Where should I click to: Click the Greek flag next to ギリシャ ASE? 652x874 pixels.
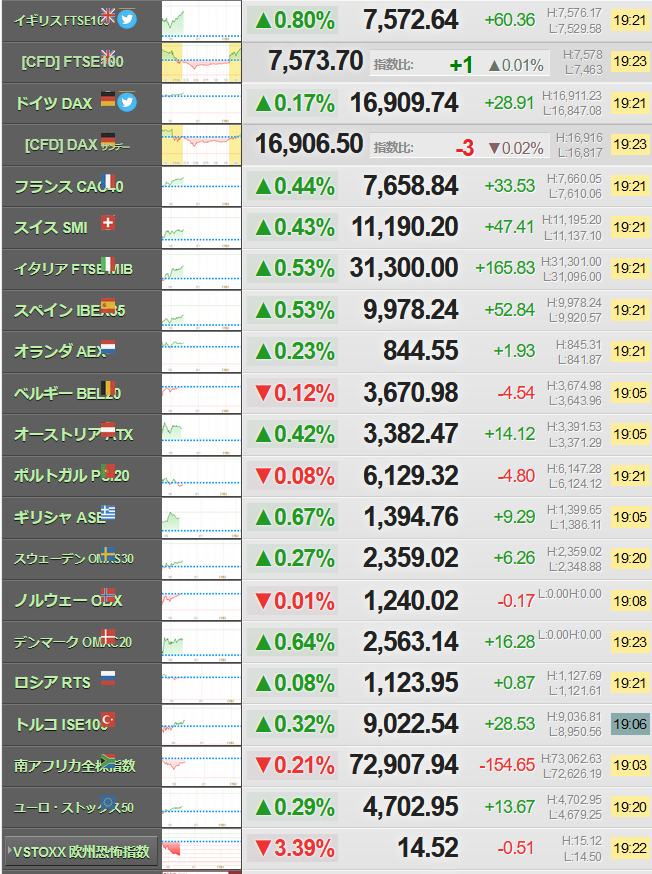[108, 513]
